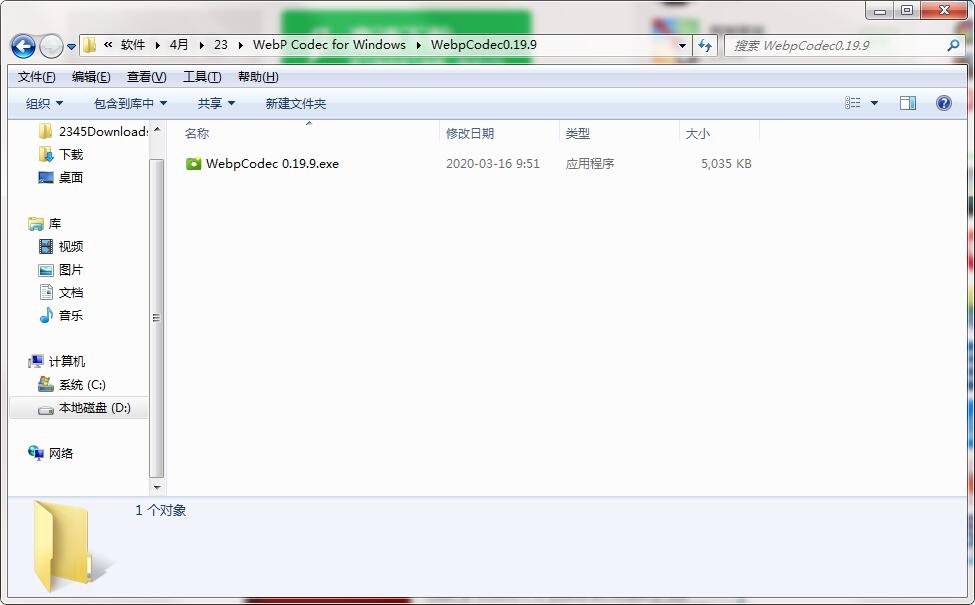
Task: Go to WebP Codec for Windows breadcrumb
Action: click(x=329, y=45)
